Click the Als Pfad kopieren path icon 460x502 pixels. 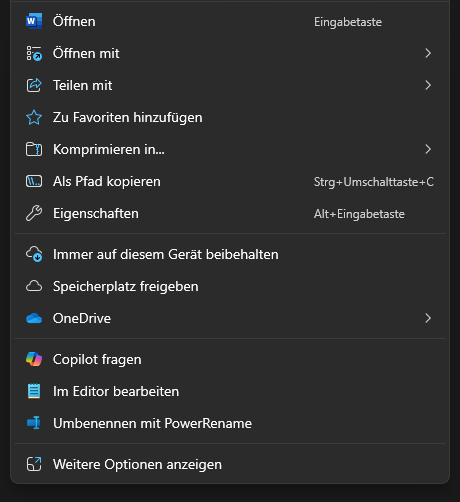pyautogui.click(x=34, y=181)
